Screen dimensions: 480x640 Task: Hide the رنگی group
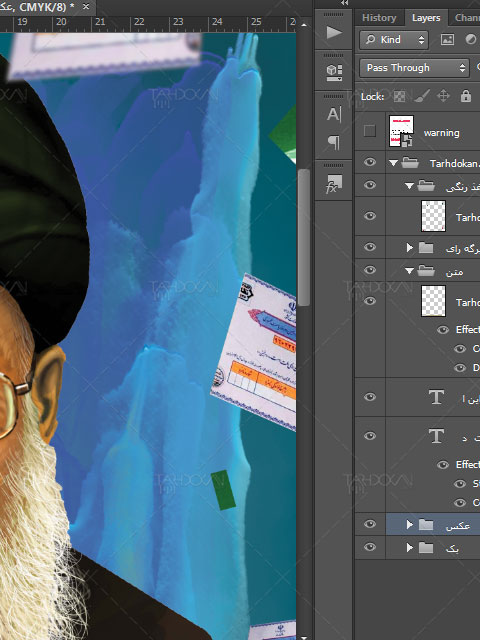tap(370, 185)
